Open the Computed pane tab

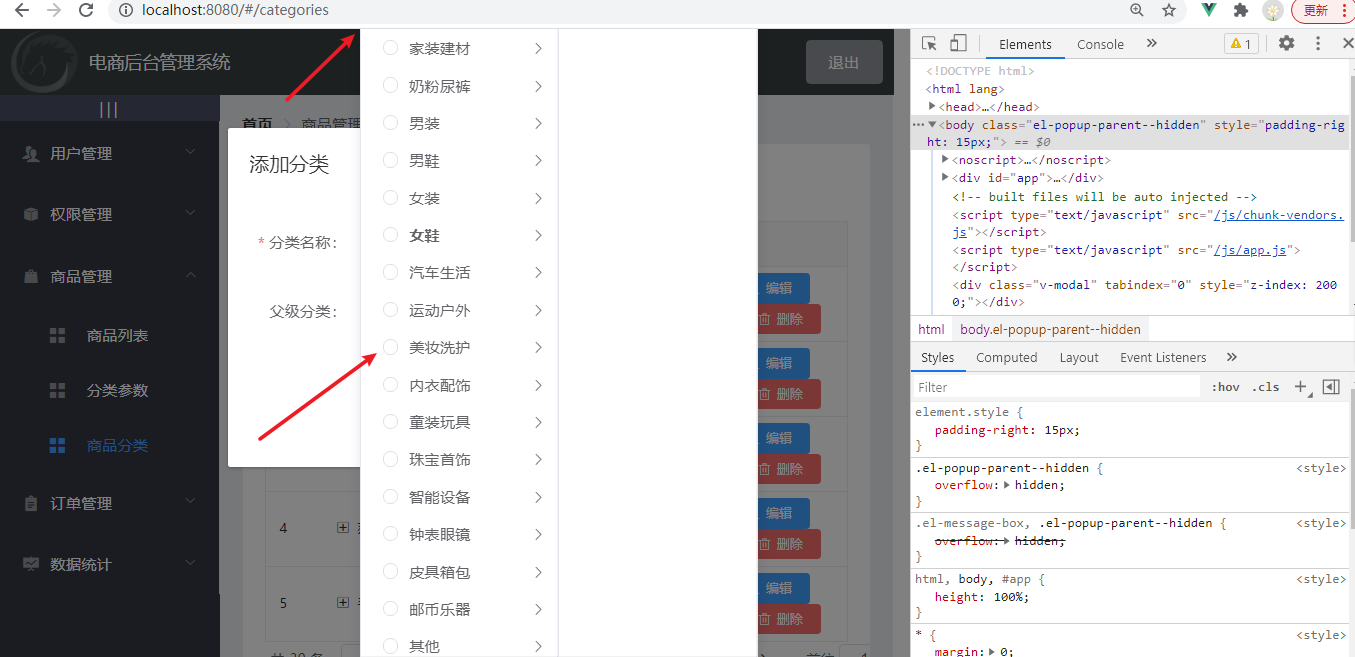tap(1007, 357)
